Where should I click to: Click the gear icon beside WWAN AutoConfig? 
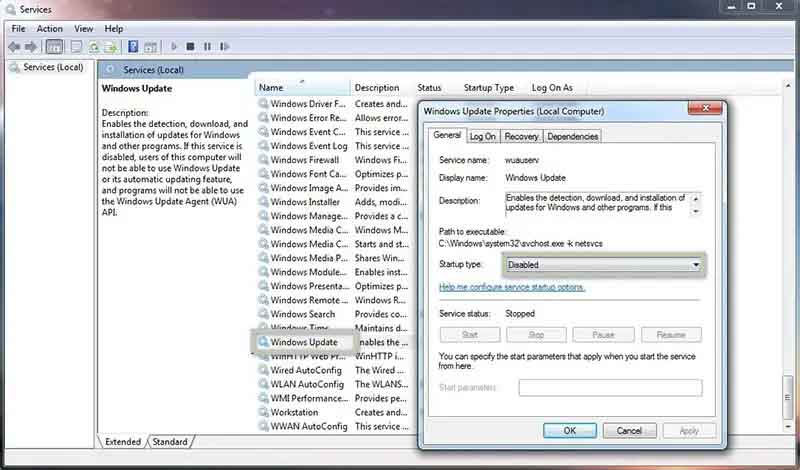(x=263, y=426)
